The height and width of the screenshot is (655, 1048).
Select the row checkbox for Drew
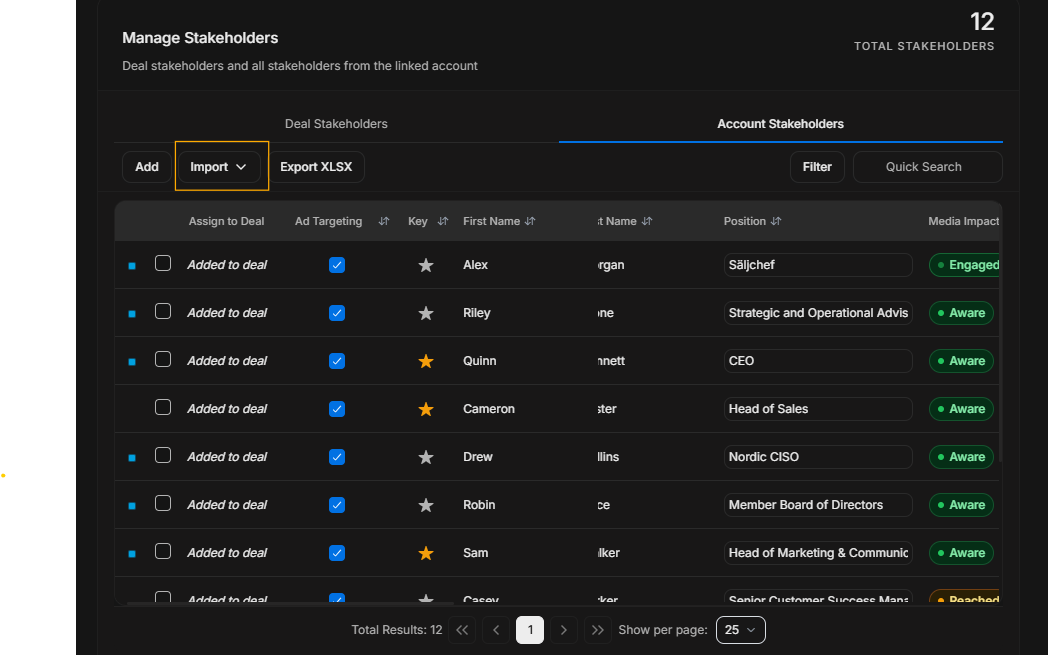click(163, 455)
